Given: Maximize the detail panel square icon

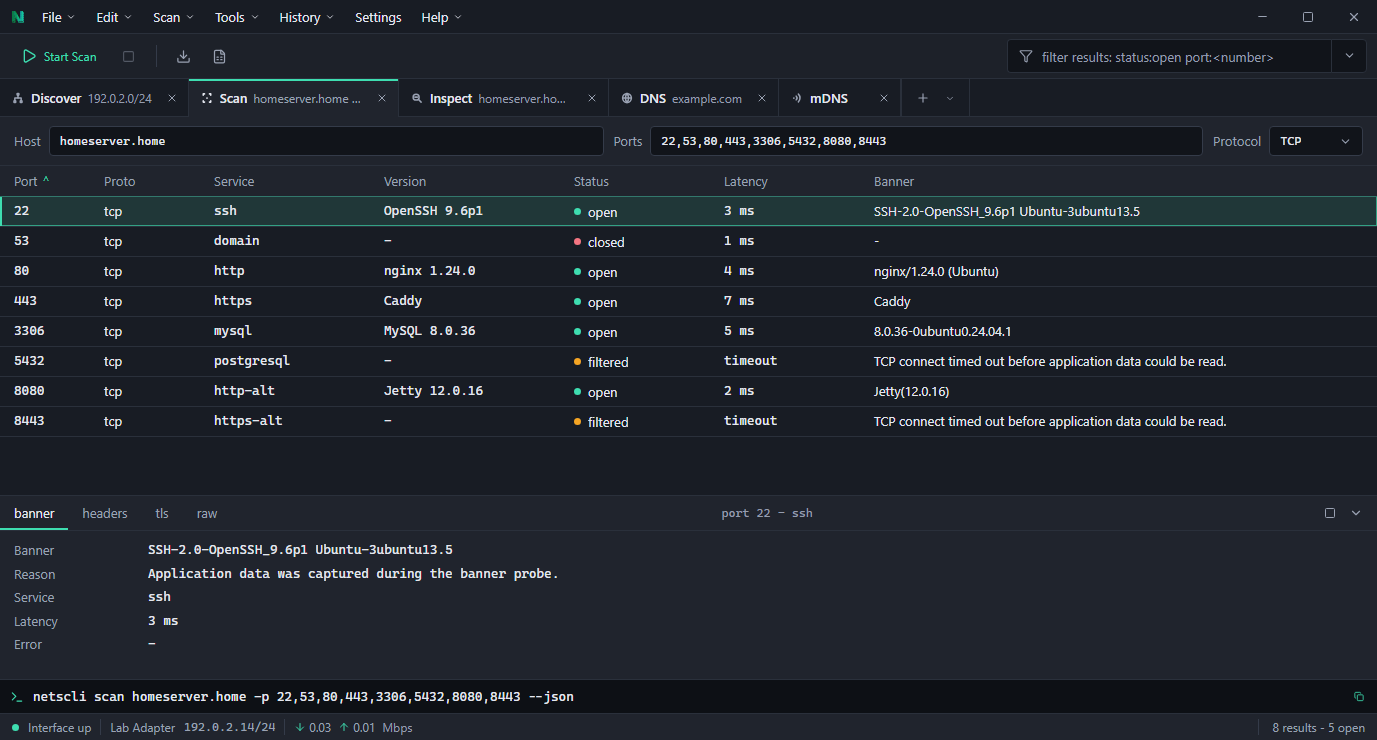Looking at the screenshot, I should [1330, 513].
